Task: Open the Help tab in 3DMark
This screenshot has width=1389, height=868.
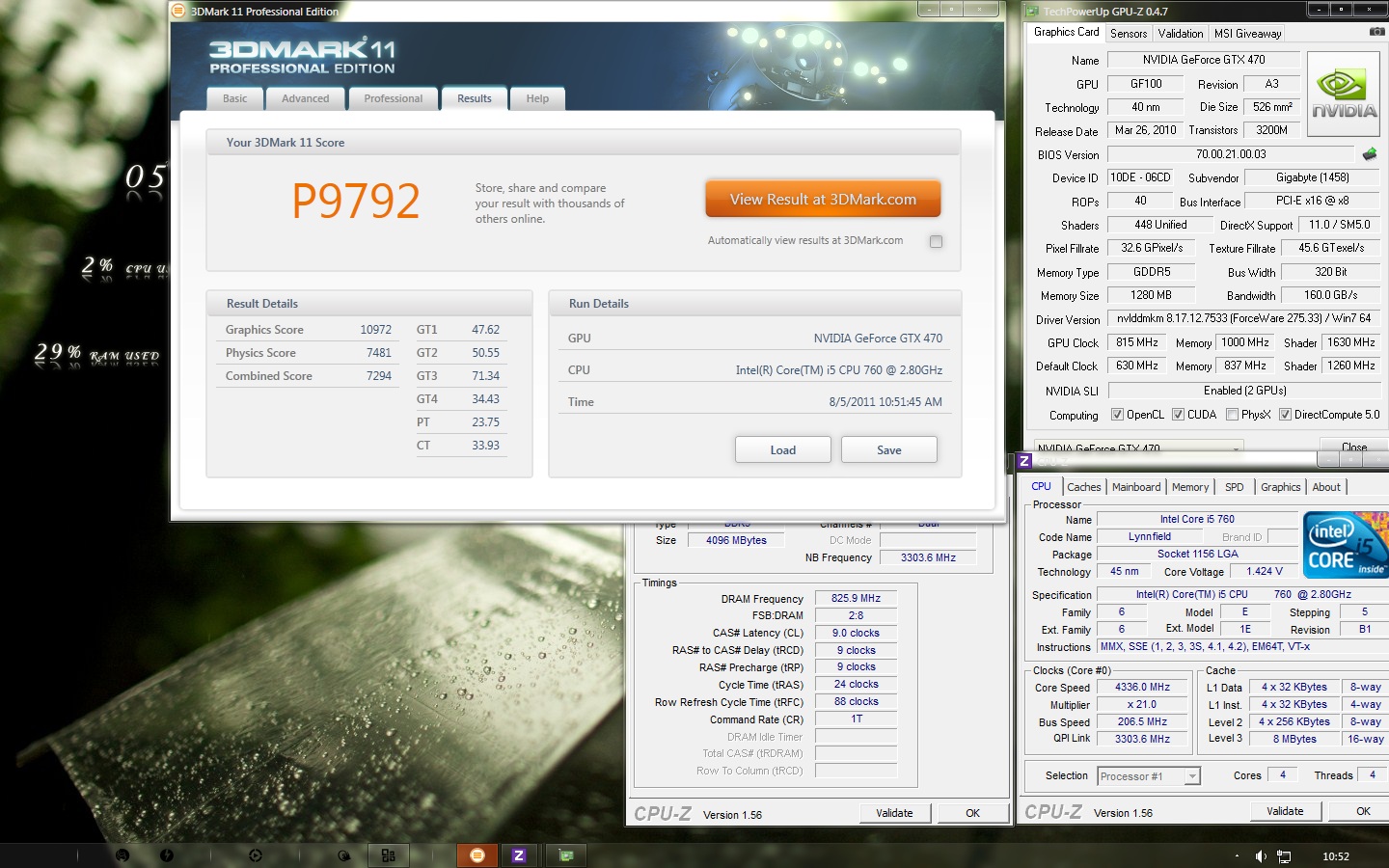Action: (537, 98)
